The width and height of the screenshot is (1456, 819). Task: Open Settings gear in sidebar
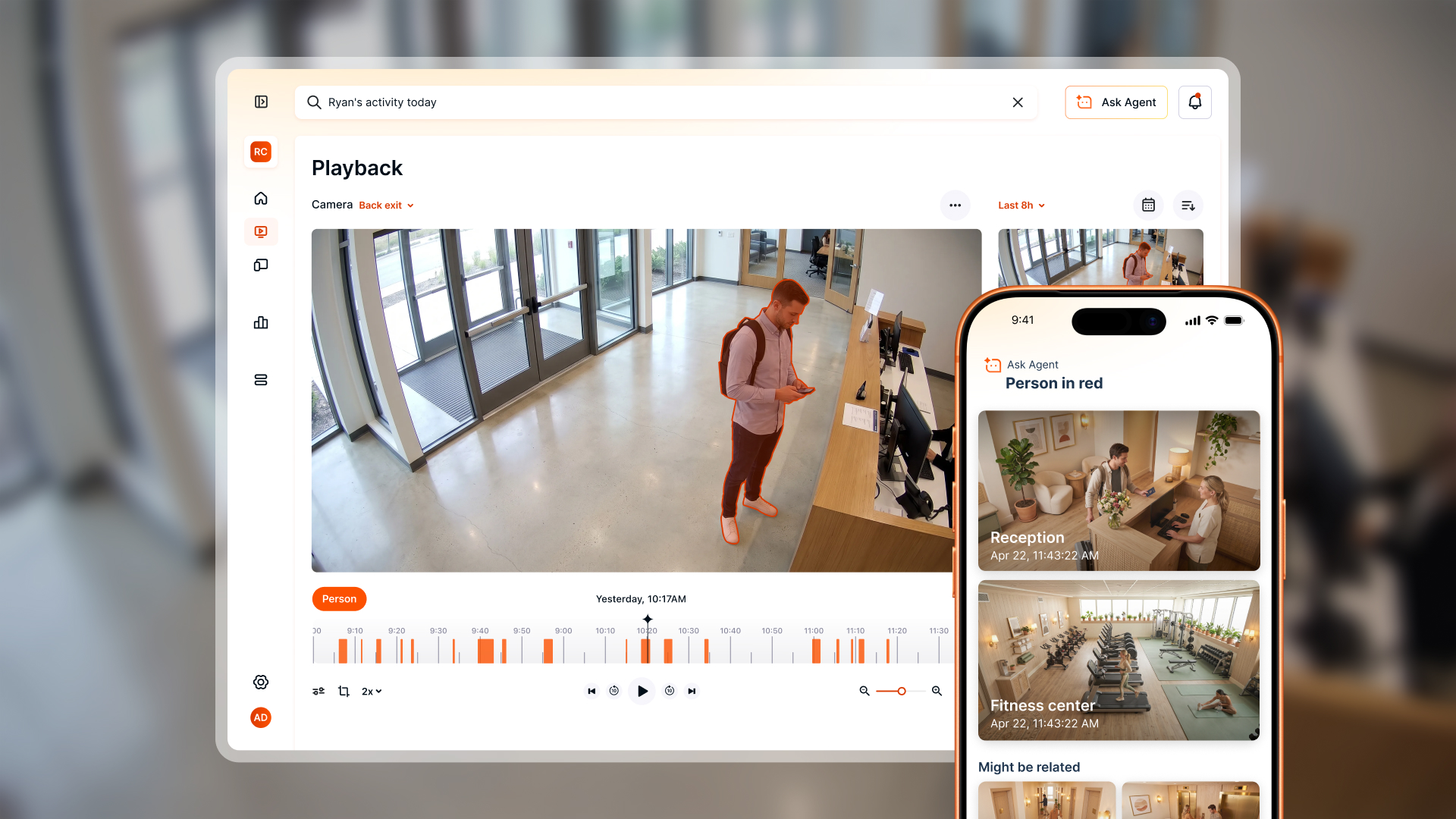(261, 682)
